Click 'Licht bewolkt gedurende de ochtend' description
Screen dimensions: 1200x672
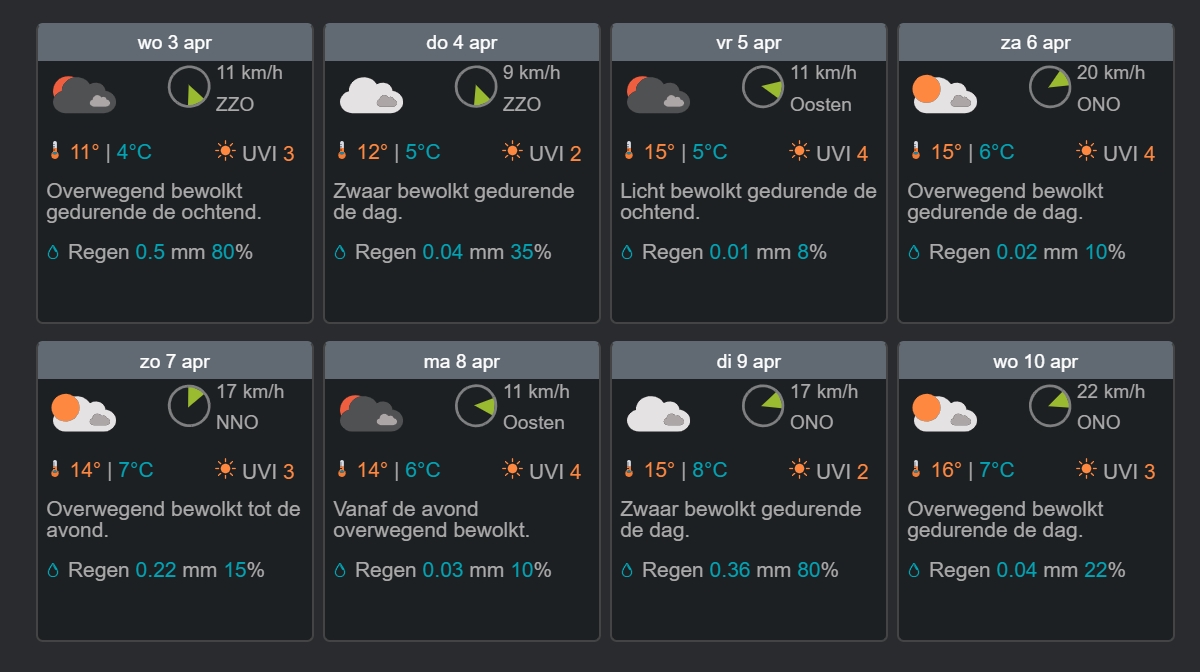click(x=748, y=202)
